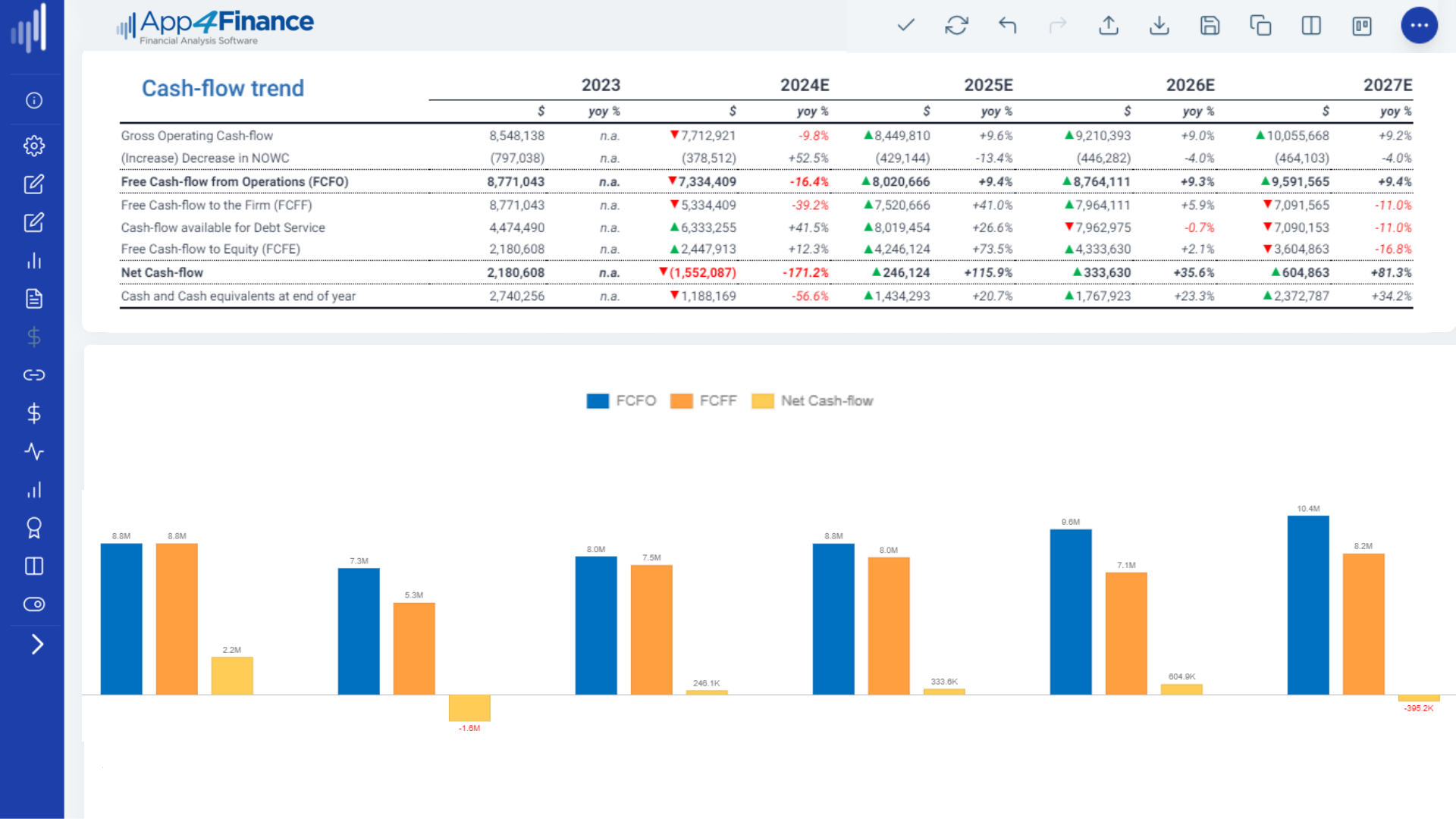This screenshot has height=819, width=1456.
Task: Select the Cash-flow trend view
Action: pyautogui.click(x=222, y=88)
